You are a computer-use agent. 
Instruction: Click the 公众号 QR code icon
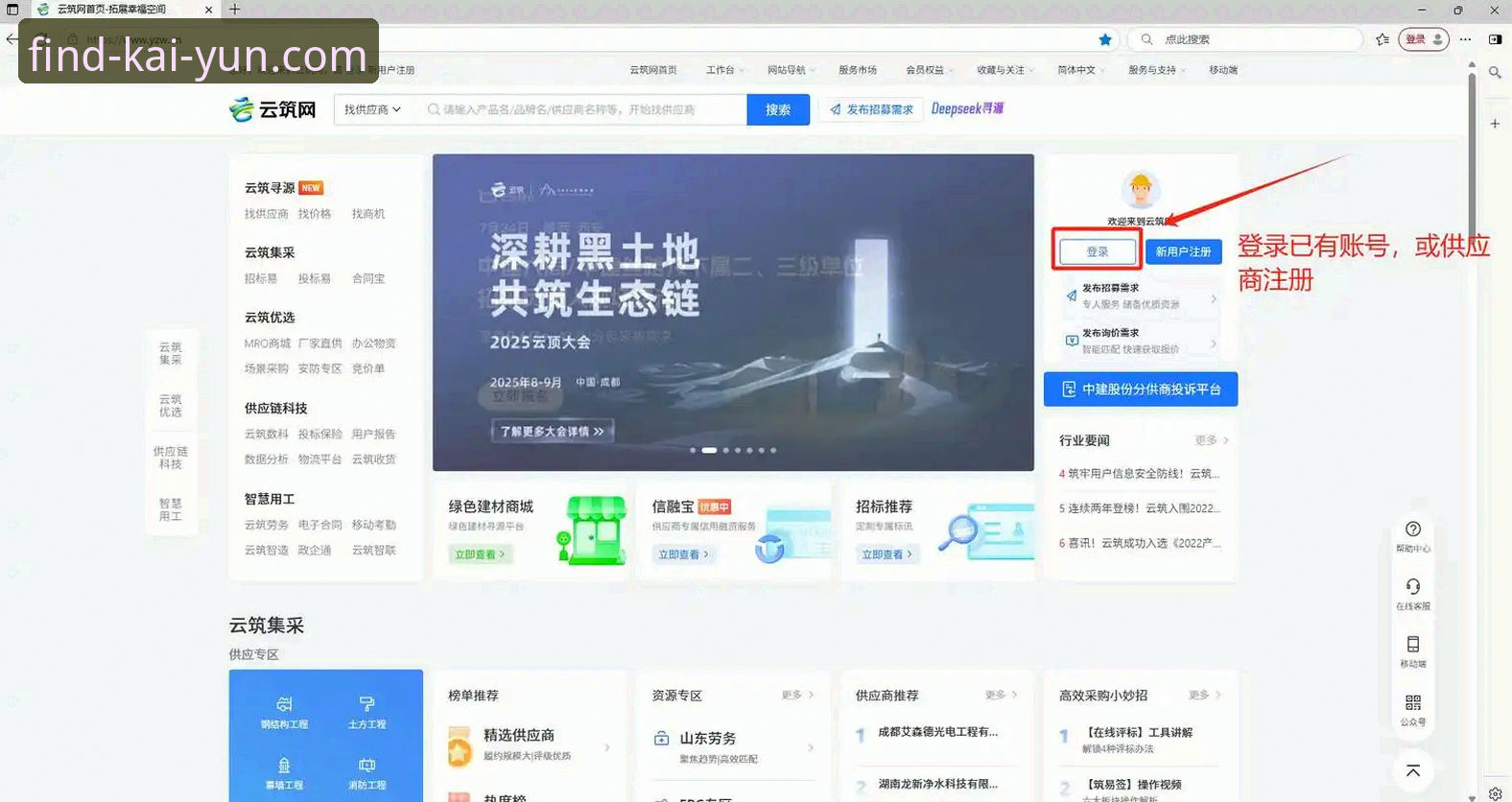tap(1413, 703)
